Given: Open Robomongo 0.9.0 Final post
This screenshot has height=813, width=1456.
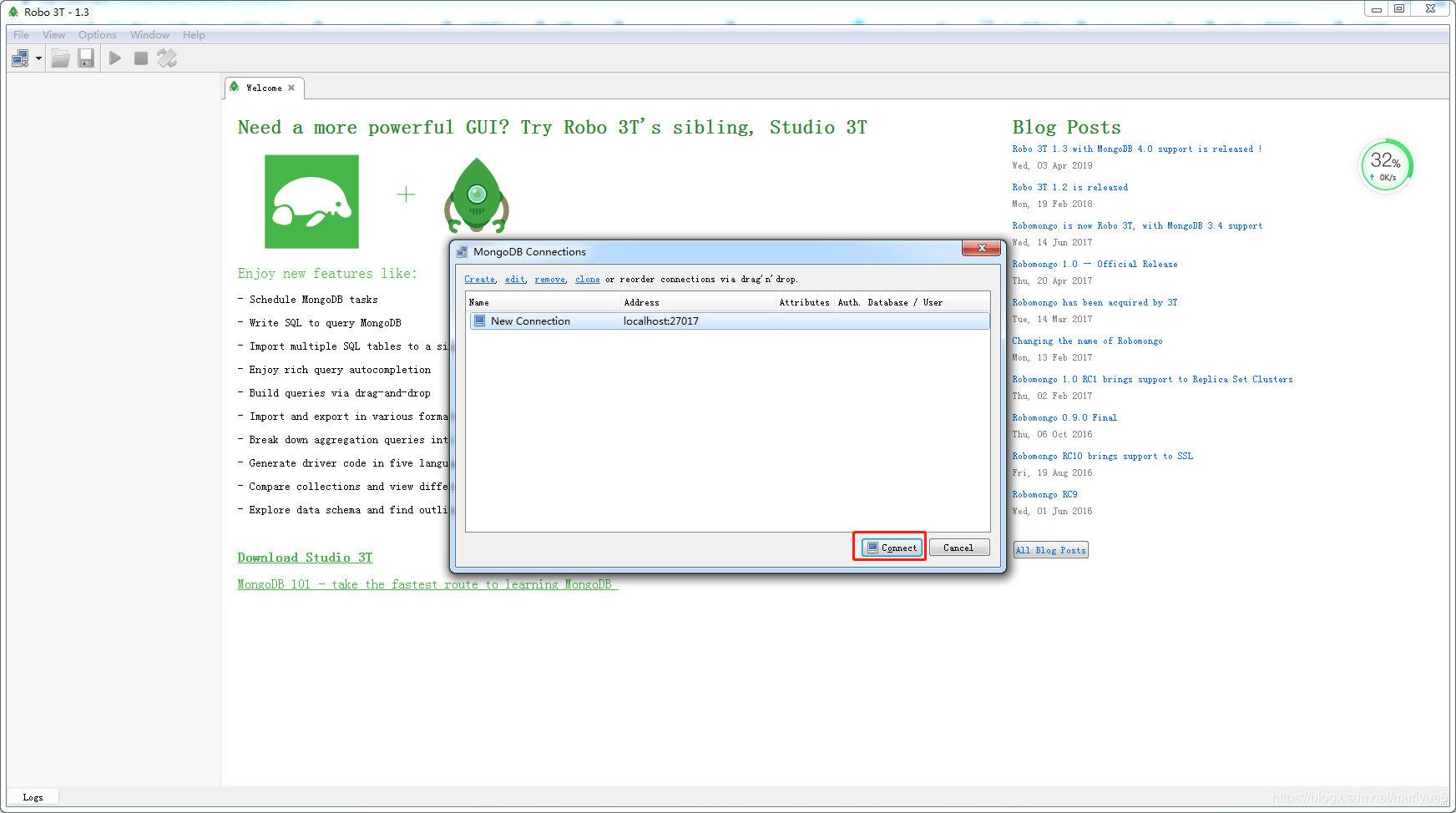Looking at the screenshot, I should click(x=1064, y=418).
